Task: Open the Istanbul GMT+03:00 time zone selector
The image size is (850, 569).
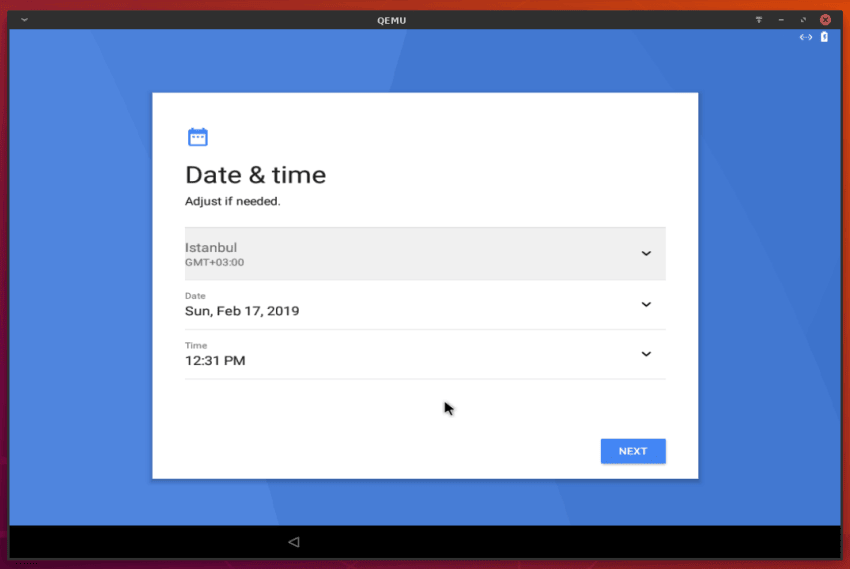Action: [x=425, y=254]
